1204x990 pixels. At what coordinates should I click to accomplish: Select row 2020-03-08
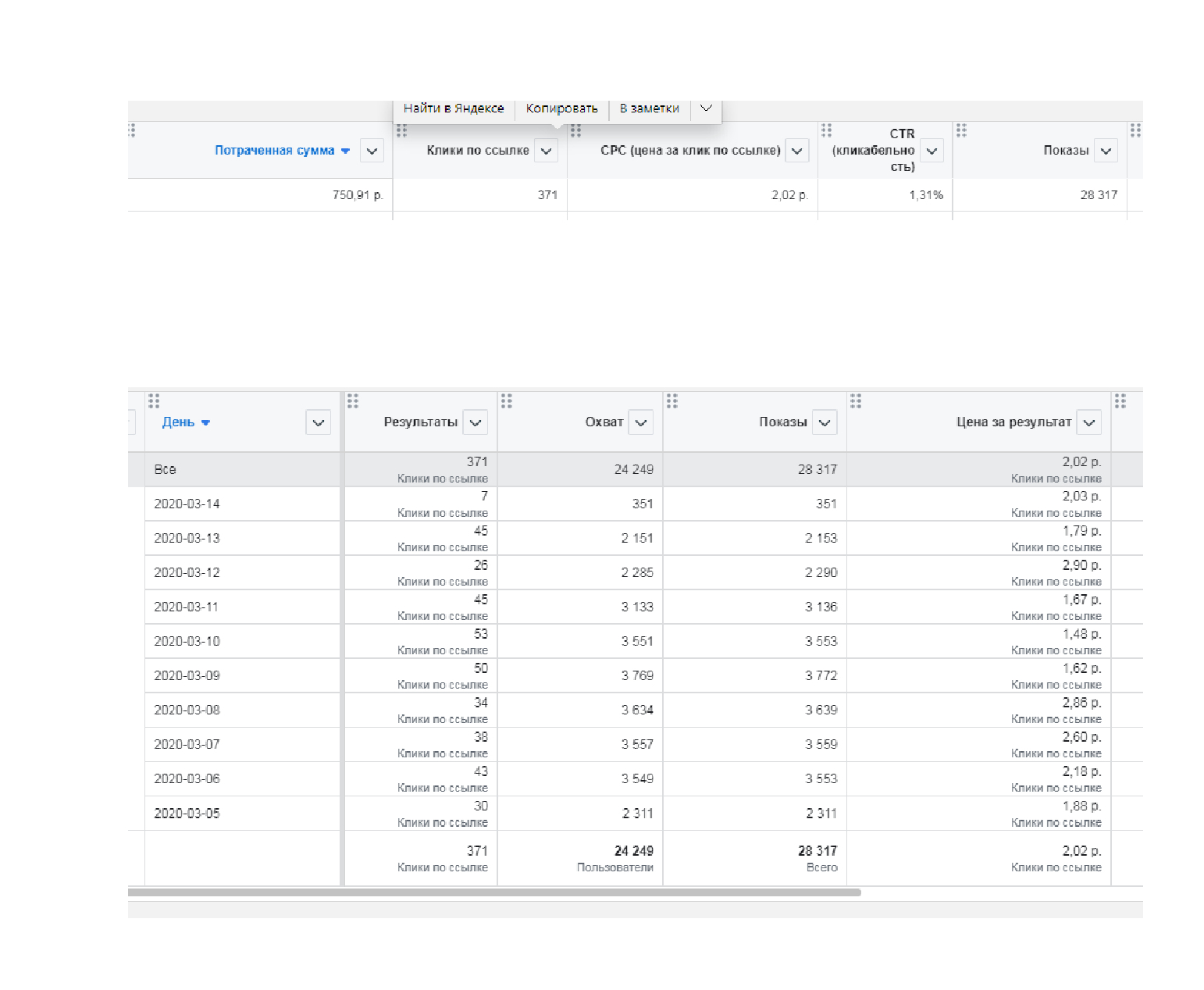tap(636, 710)
